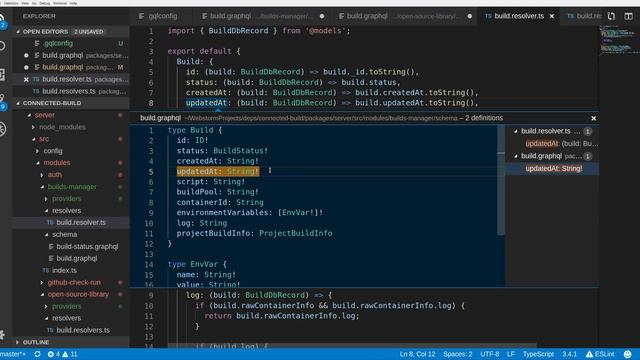Screen dimensions: 640x360
Task: Collapse build.graphql group in peek results
Action: pyautogui.click(x=516, y=156)
